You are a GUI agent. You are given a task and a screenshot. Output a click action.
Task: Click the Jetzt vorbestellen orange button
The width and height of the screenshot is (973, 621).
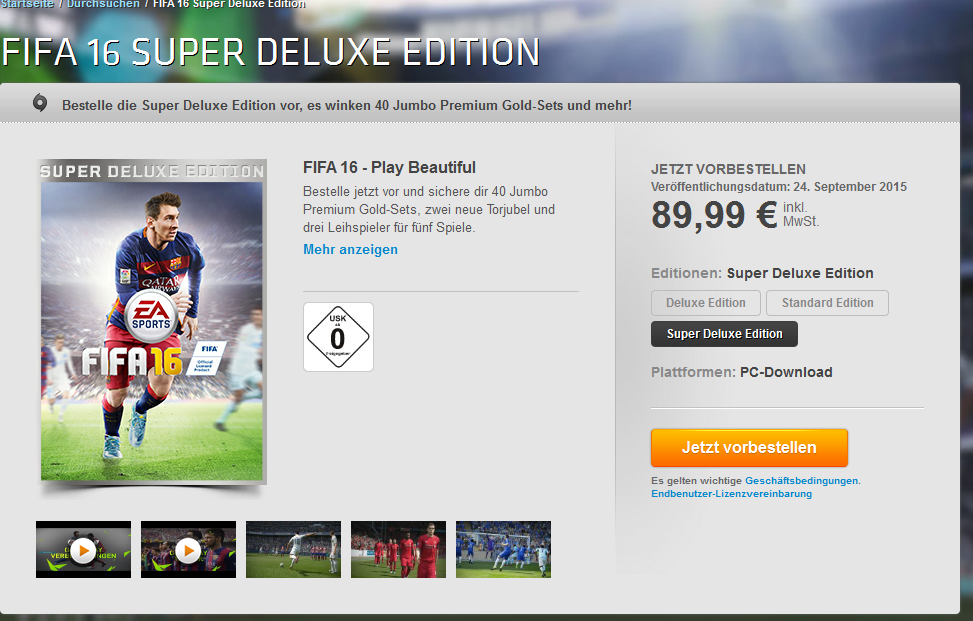click(749, 447)
